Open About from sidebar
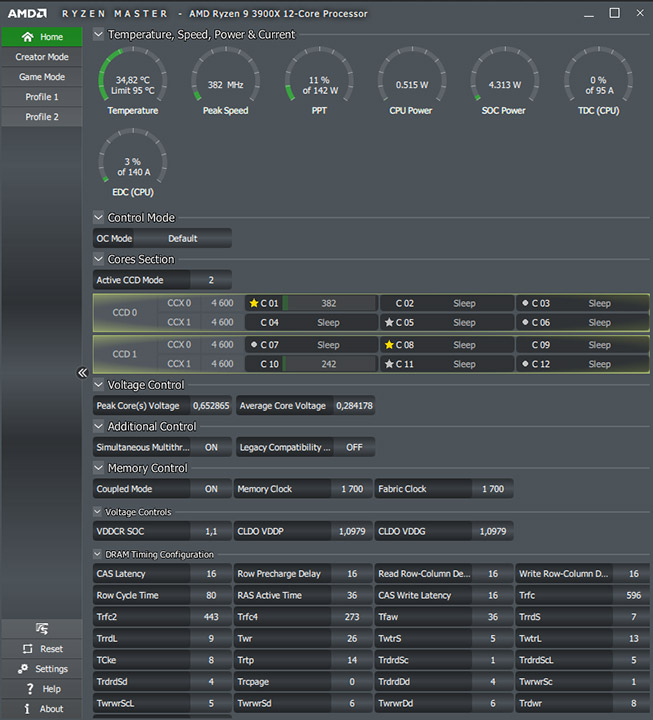The image size is (653, 720). pyautogui.click(x=42, y=709)
